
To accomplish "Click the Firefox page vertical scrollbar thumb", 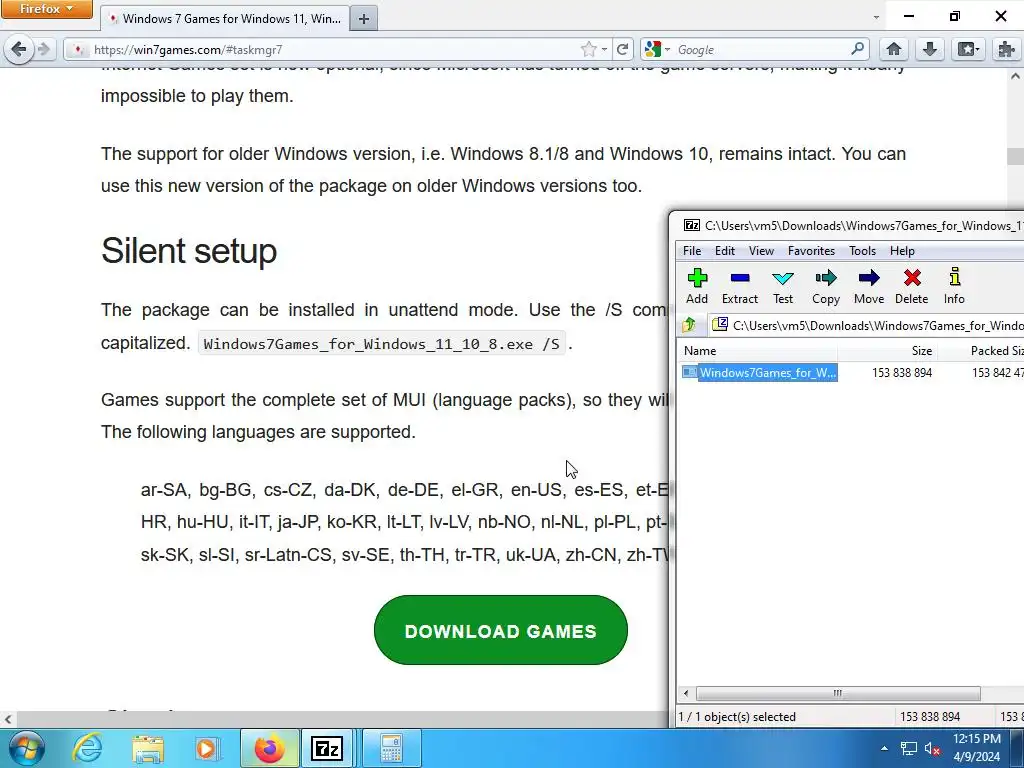I will [1015, 156].
